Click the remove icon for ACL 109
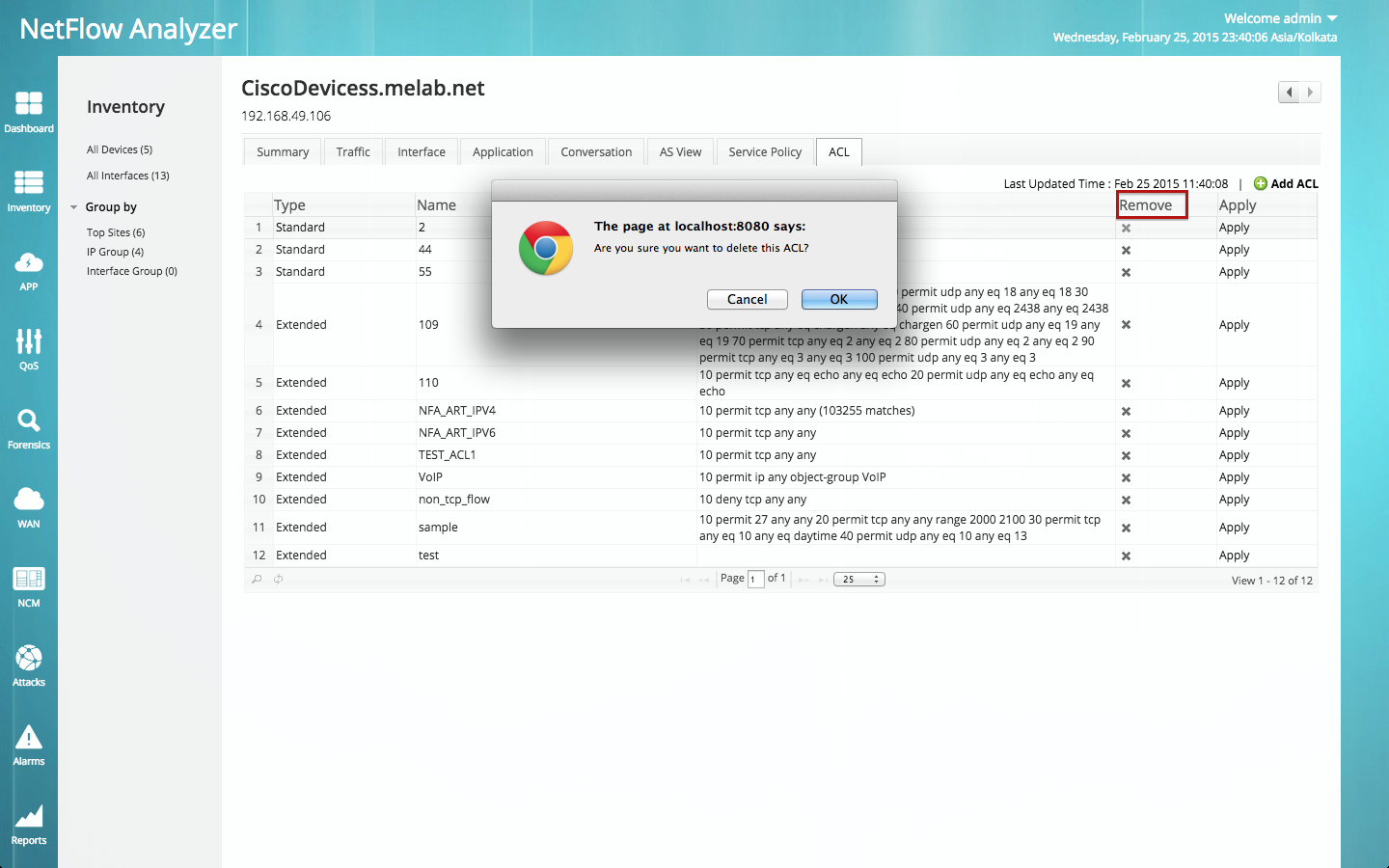 coord(1126,325)
